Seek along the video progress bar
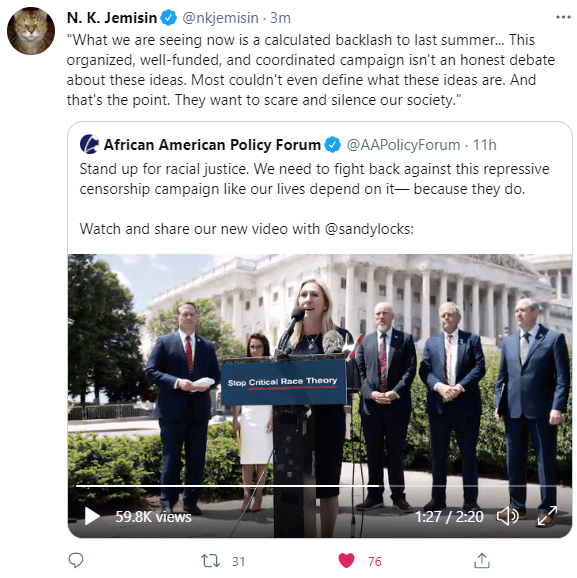This screenshot has height=578, width=577. (316, 486)
